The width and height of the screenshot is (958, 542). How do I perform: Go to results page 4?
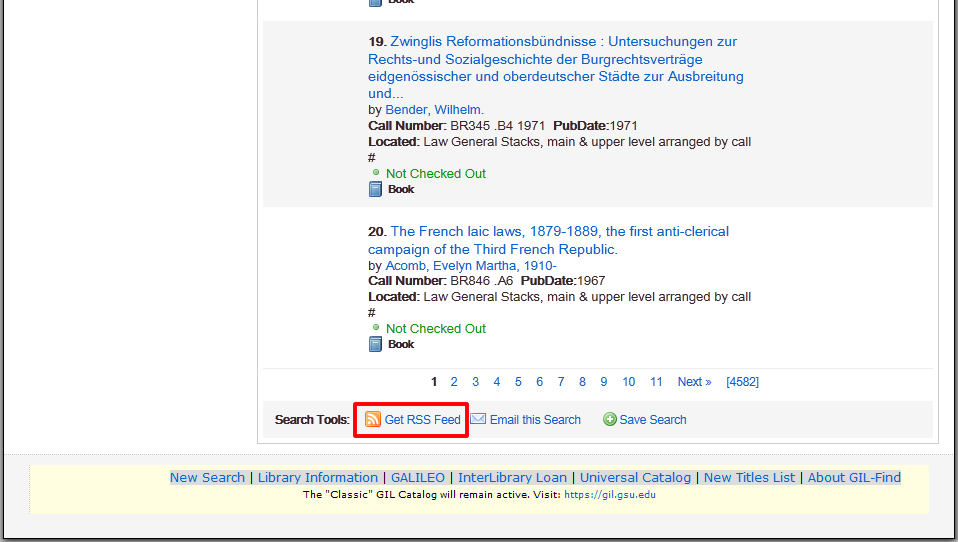tap(497, 382)
